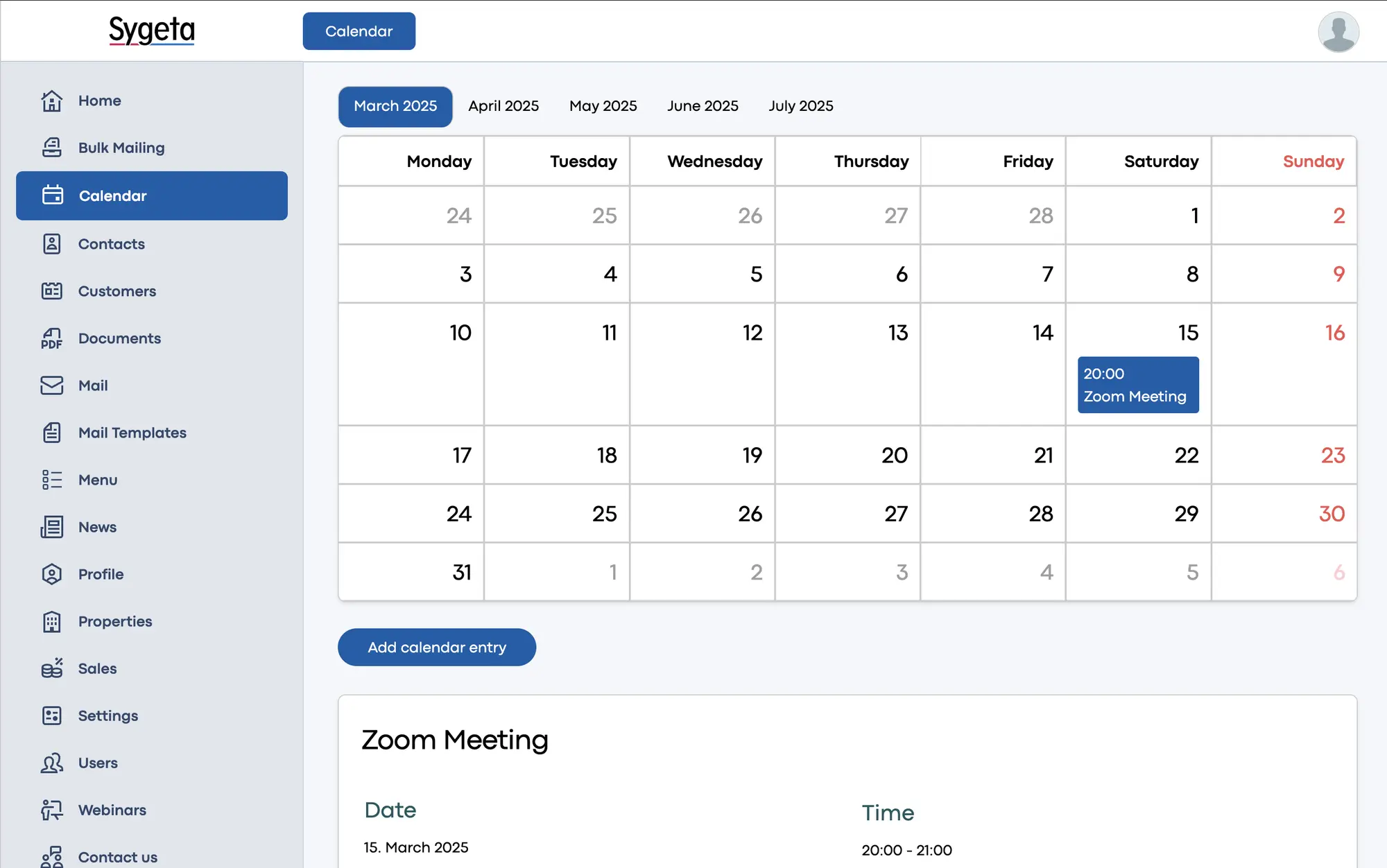Click the Settings icon in sidebar
The width and height of the screenshot is (1387, 868).
point(52,715)
